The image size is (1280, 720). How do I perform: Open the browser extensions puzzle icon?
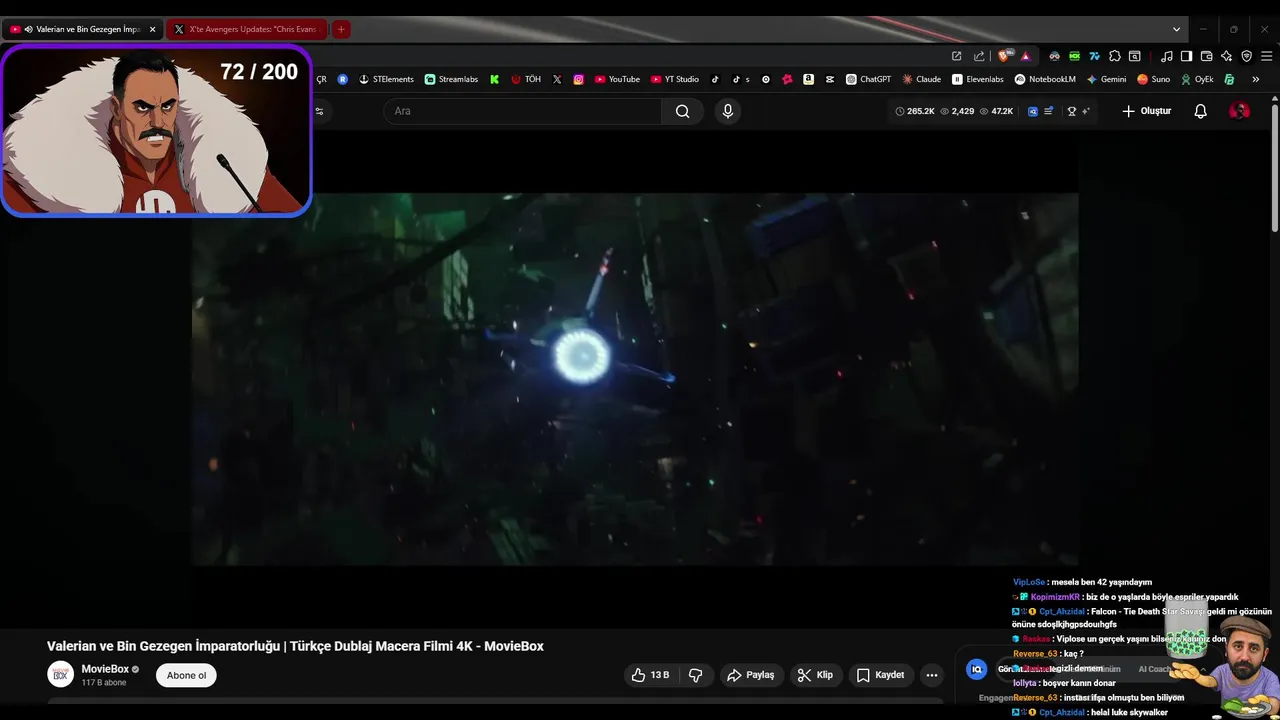pos(1115,56)
